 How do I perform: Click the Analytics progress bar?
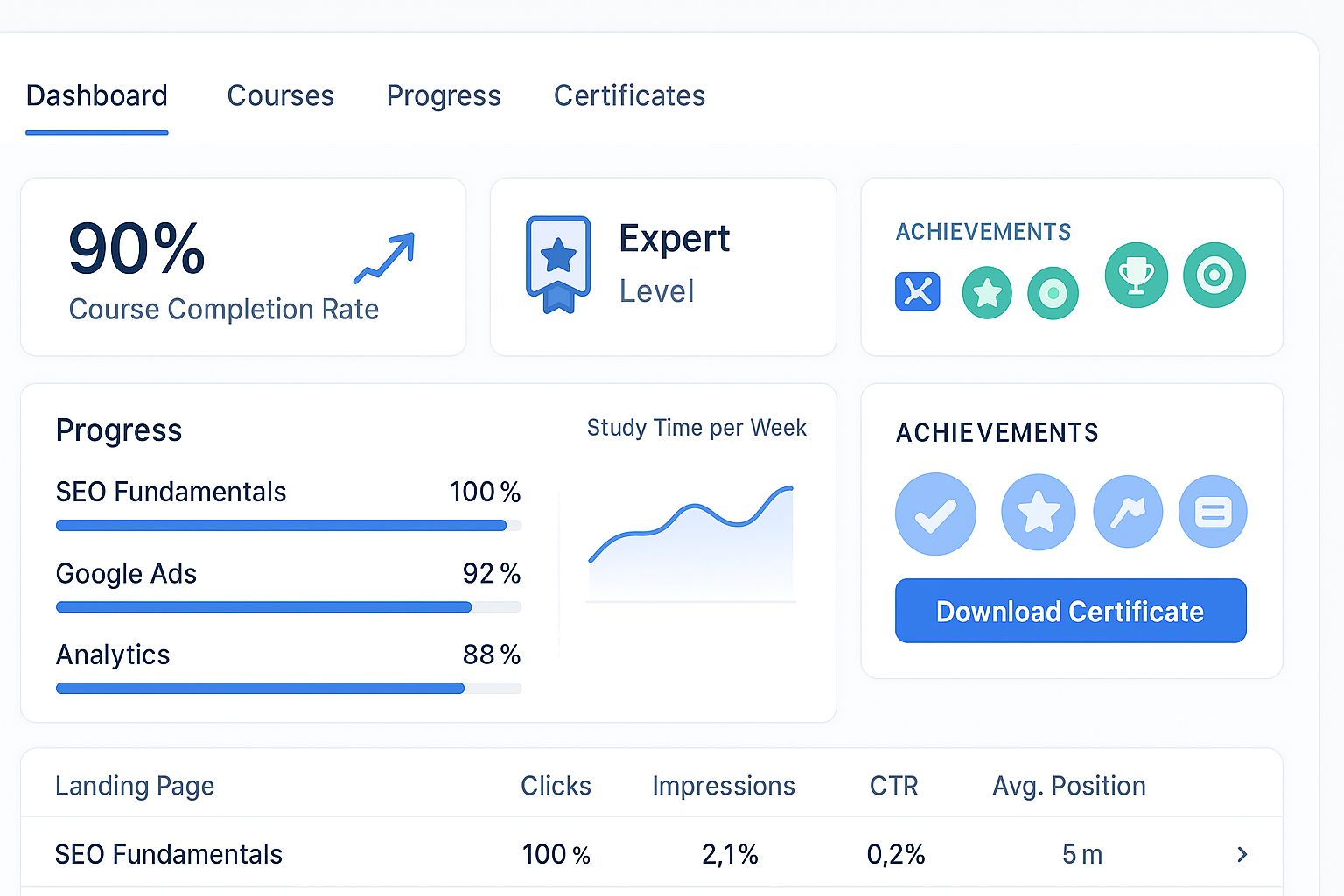[x=288, y=689]
